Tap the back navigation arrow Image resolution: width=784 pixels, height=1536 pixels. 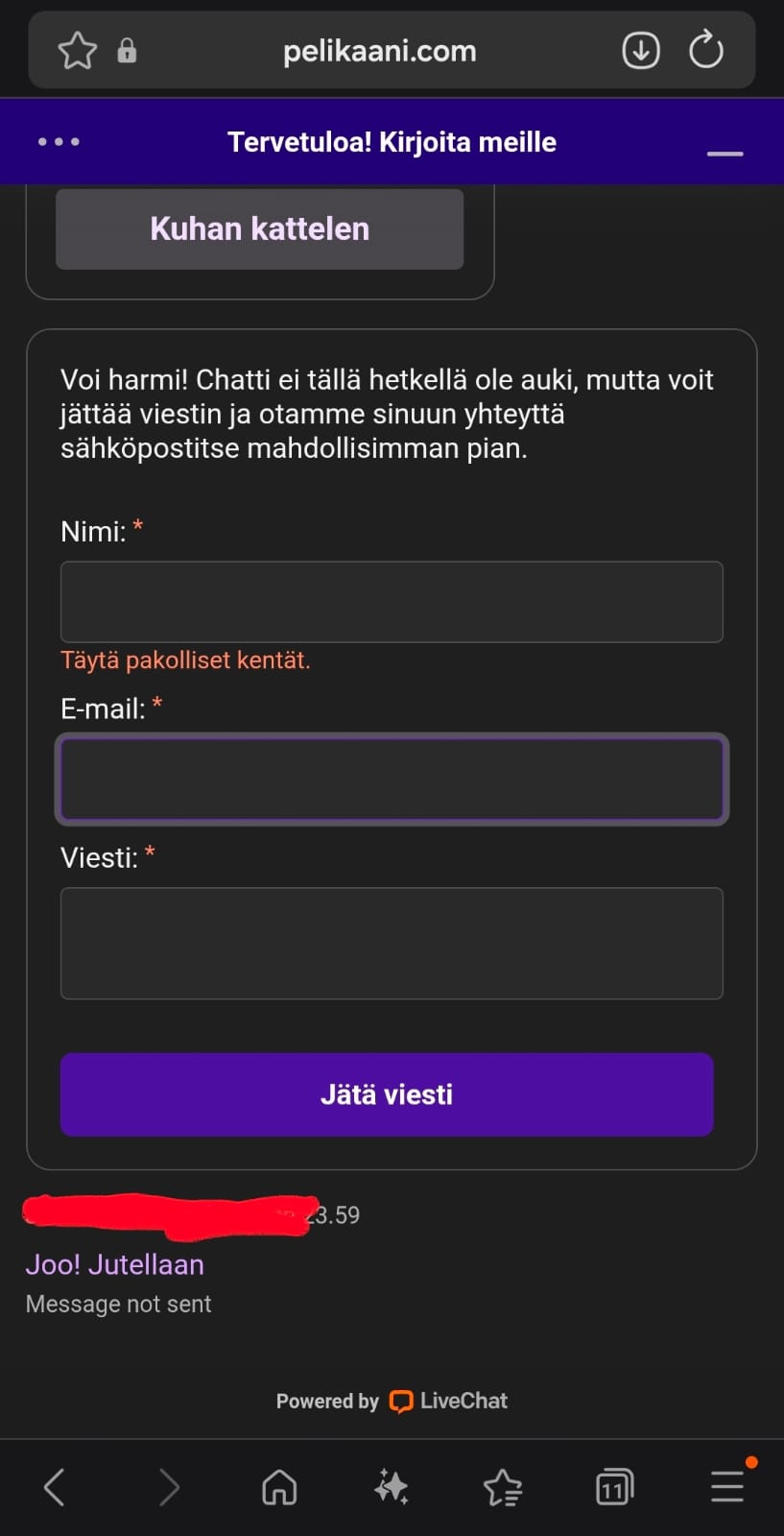click(x=55, y=1485)
